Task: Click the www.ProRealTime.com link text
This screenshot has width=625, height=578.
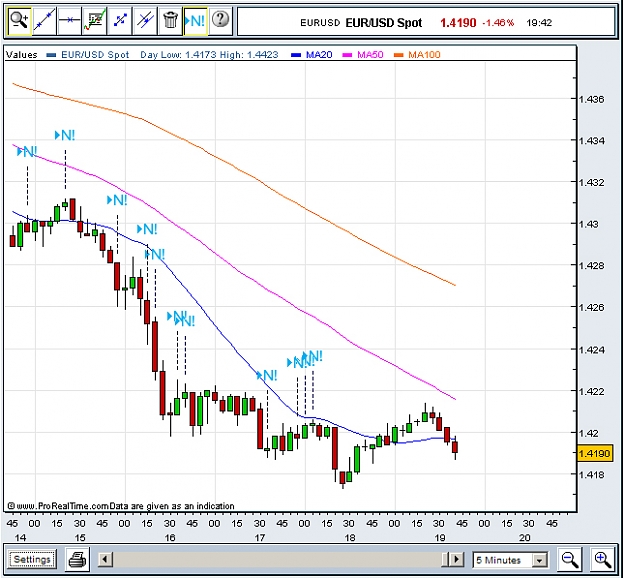Action: click(63, 506)
